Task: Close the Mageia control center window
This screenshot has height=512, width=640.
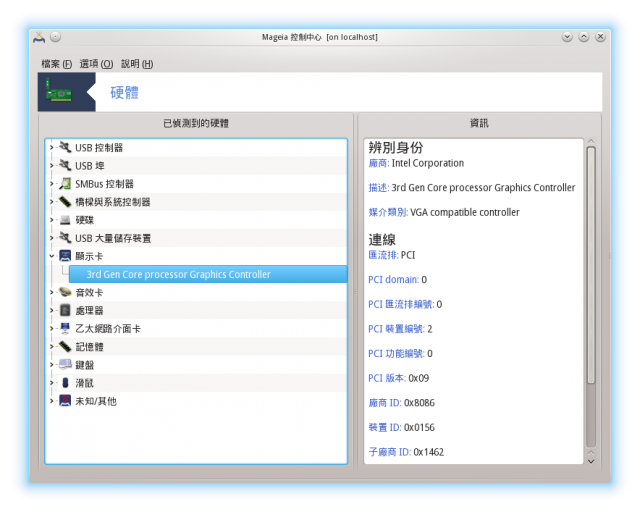Action: pos(600,37)
